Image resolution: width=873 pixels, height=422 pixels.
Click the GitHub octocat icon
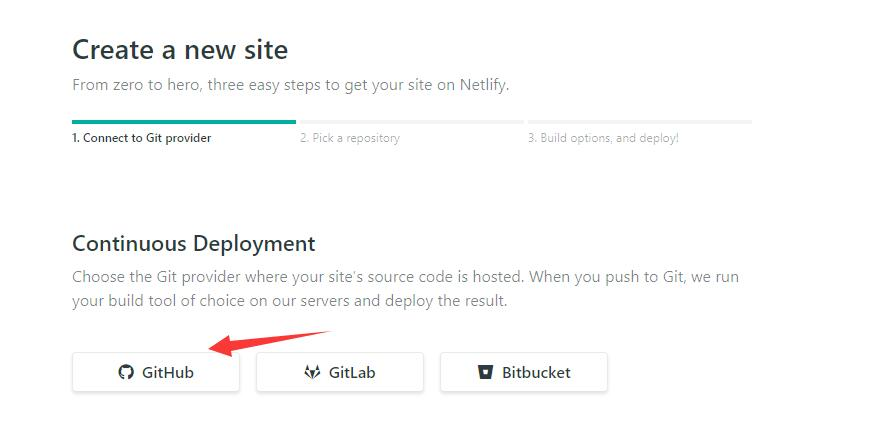tap(126, 372)
